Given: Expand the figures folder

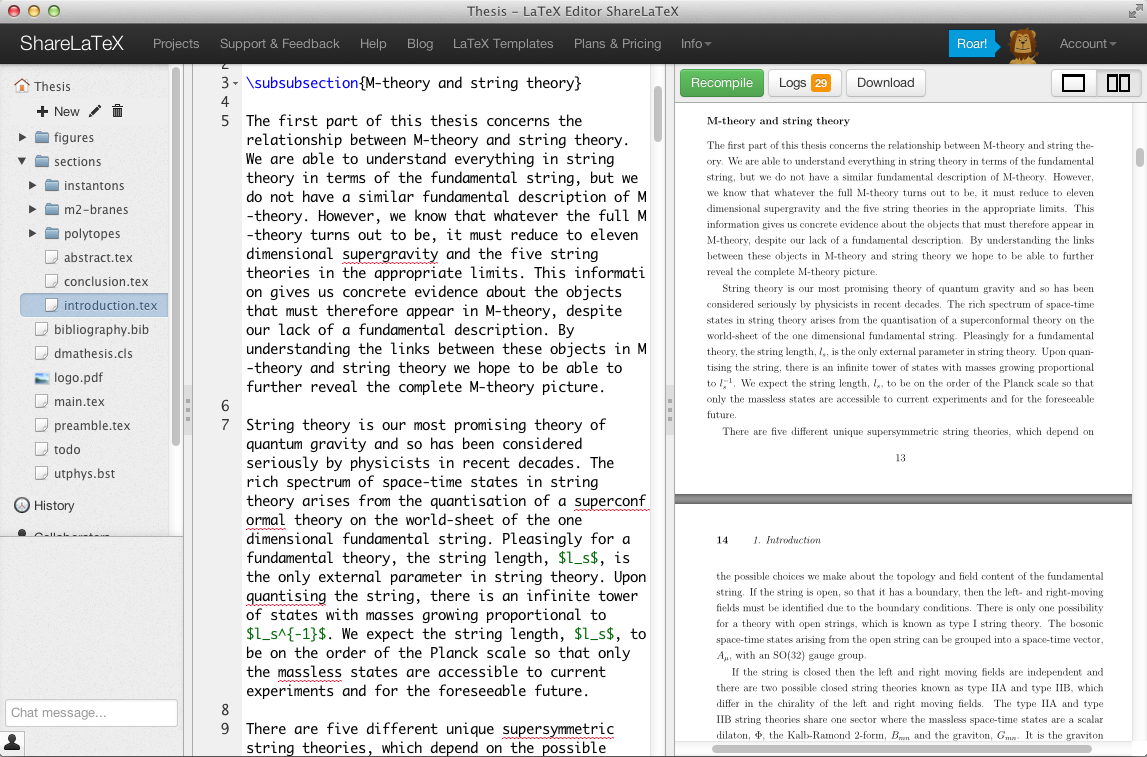Looking at the screenshot, I should pyautogui.click(x=23, y=137).
